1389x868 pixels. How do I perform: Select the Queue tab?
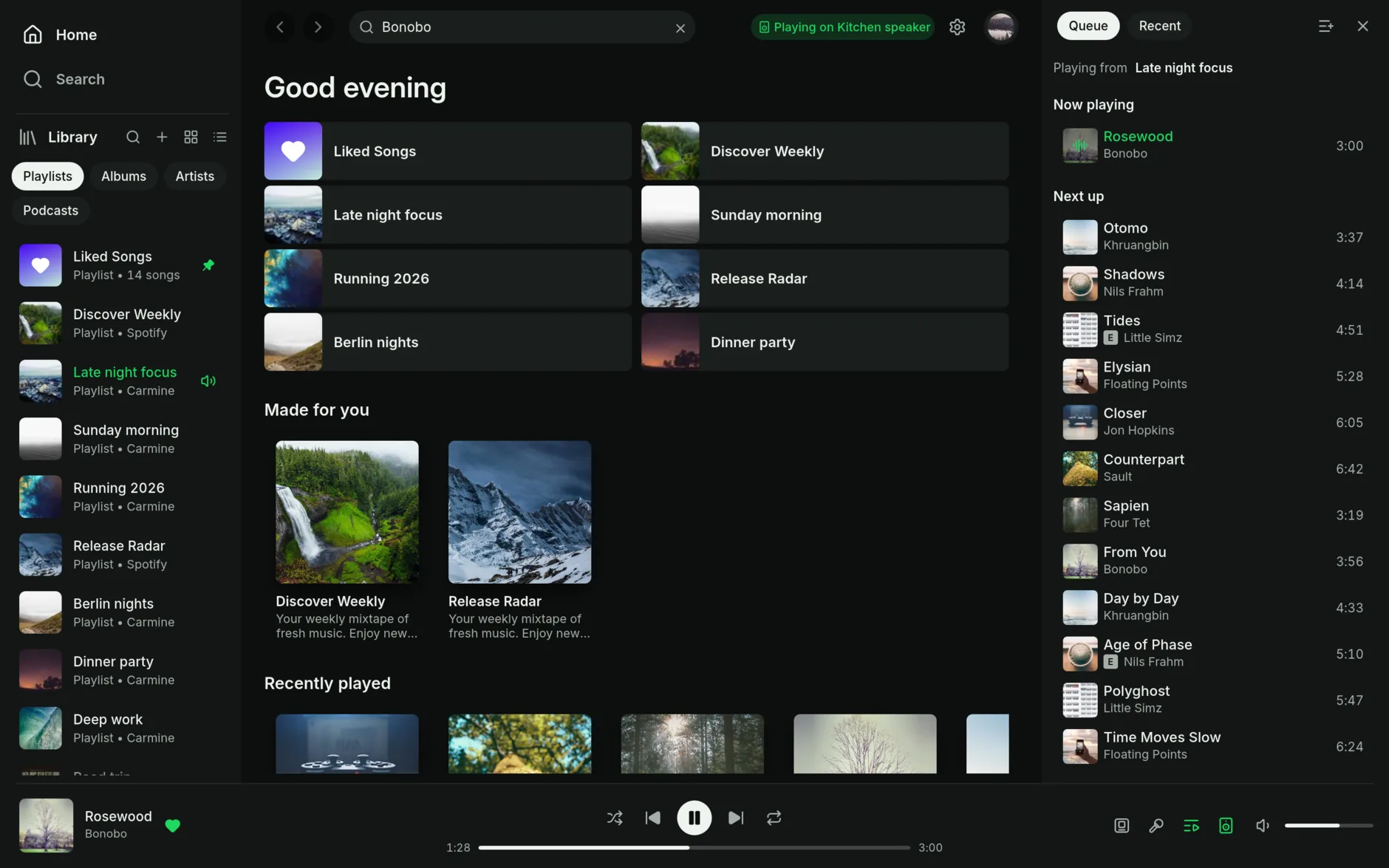1088,26
